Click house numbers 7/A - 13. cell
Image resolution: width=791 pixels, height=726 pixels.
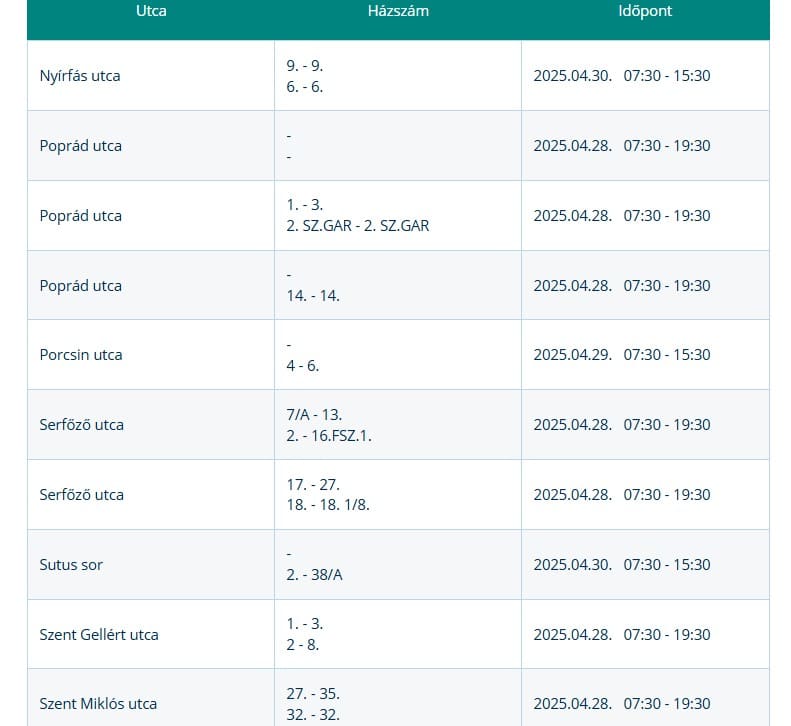click(315, 414)
